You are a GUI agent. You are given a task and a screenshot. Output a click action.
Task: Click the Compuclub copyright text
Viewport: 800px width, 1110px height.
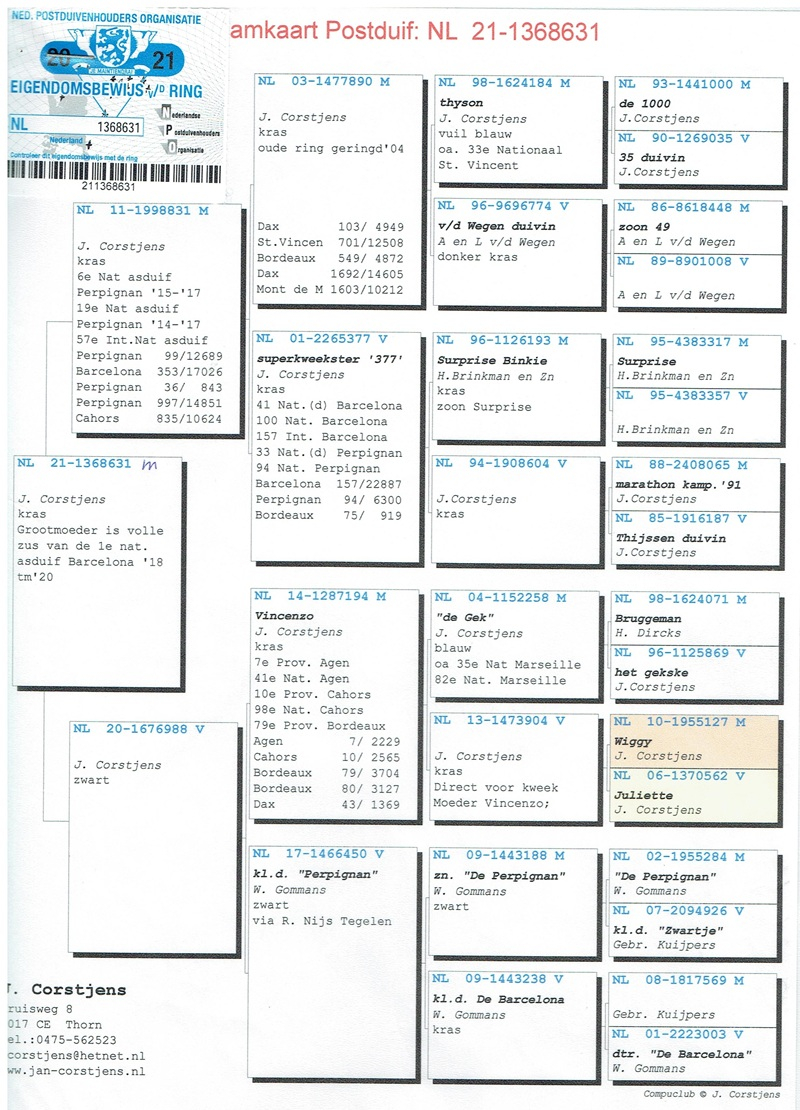coord(710,1094)
